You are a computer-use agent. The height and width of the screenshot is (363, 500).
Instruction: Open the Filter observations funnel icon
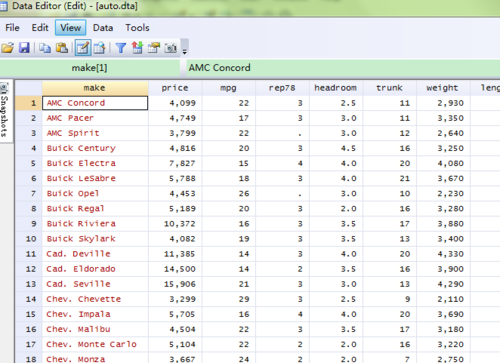coord(121,48)
